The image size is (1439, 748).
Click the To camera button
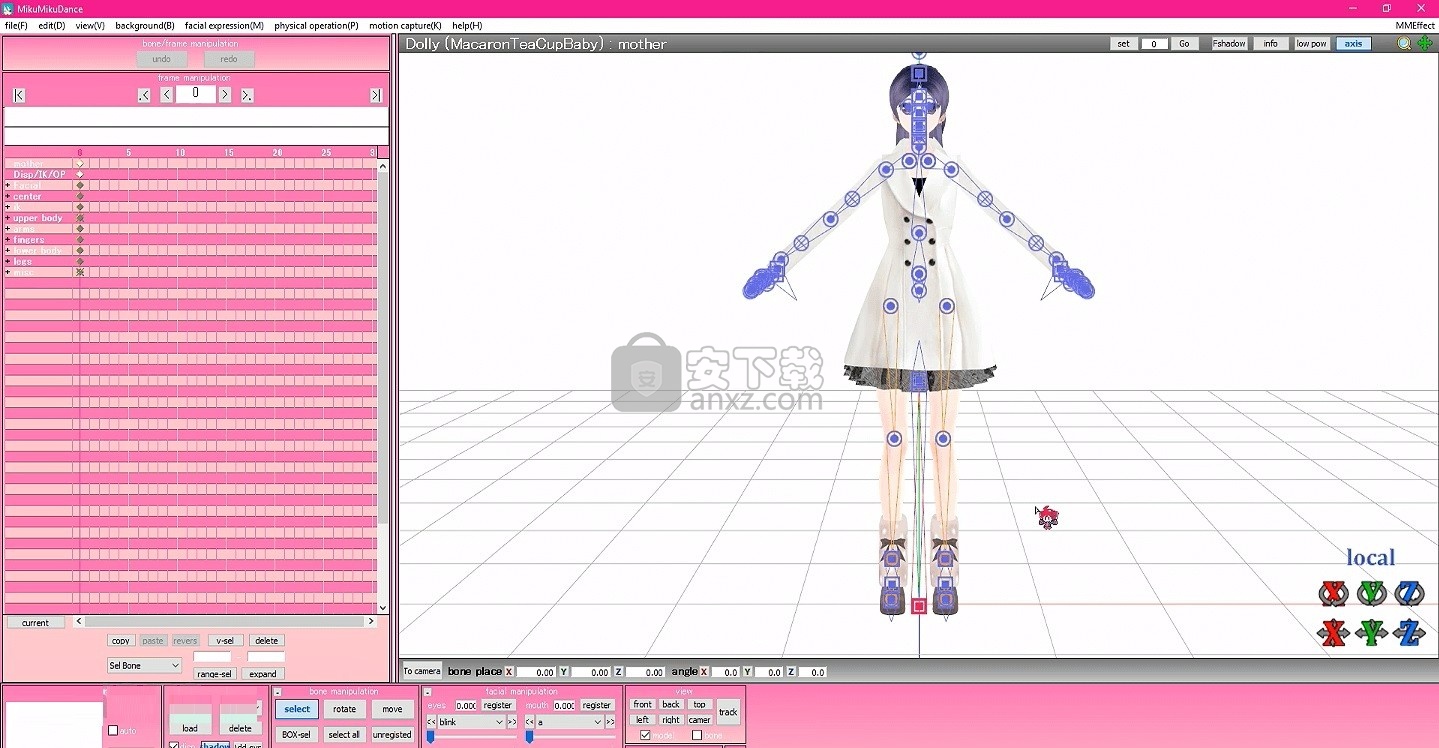pyautogui.click(x=421, y=671)
